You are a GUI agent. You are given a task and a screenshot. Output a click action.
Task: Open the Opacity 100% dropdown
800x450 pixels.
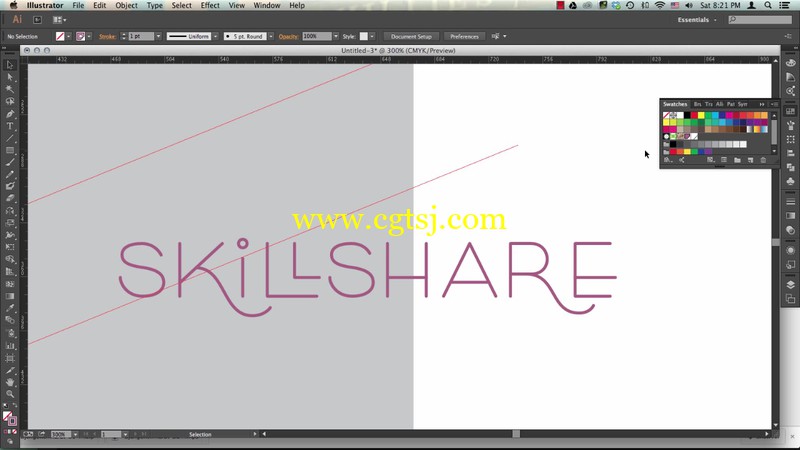(336, 37)
